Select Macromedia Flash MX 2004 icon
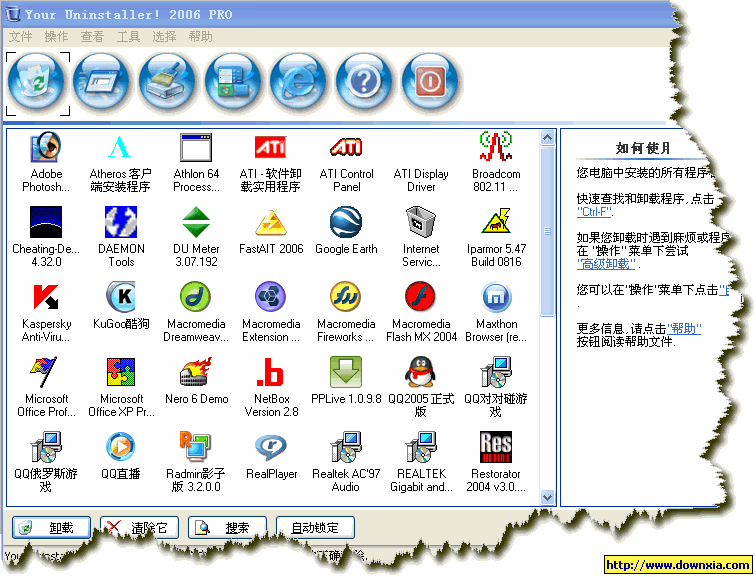The height and width of the screenshot is (577, 756). pyautogui.click(x=420, y=297)
